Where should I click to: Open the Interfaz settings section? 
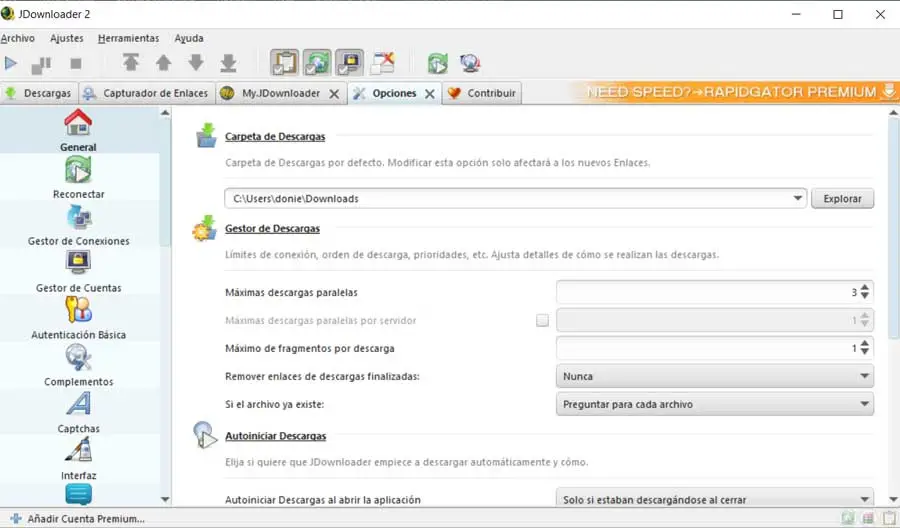click(x=79, y=459)
